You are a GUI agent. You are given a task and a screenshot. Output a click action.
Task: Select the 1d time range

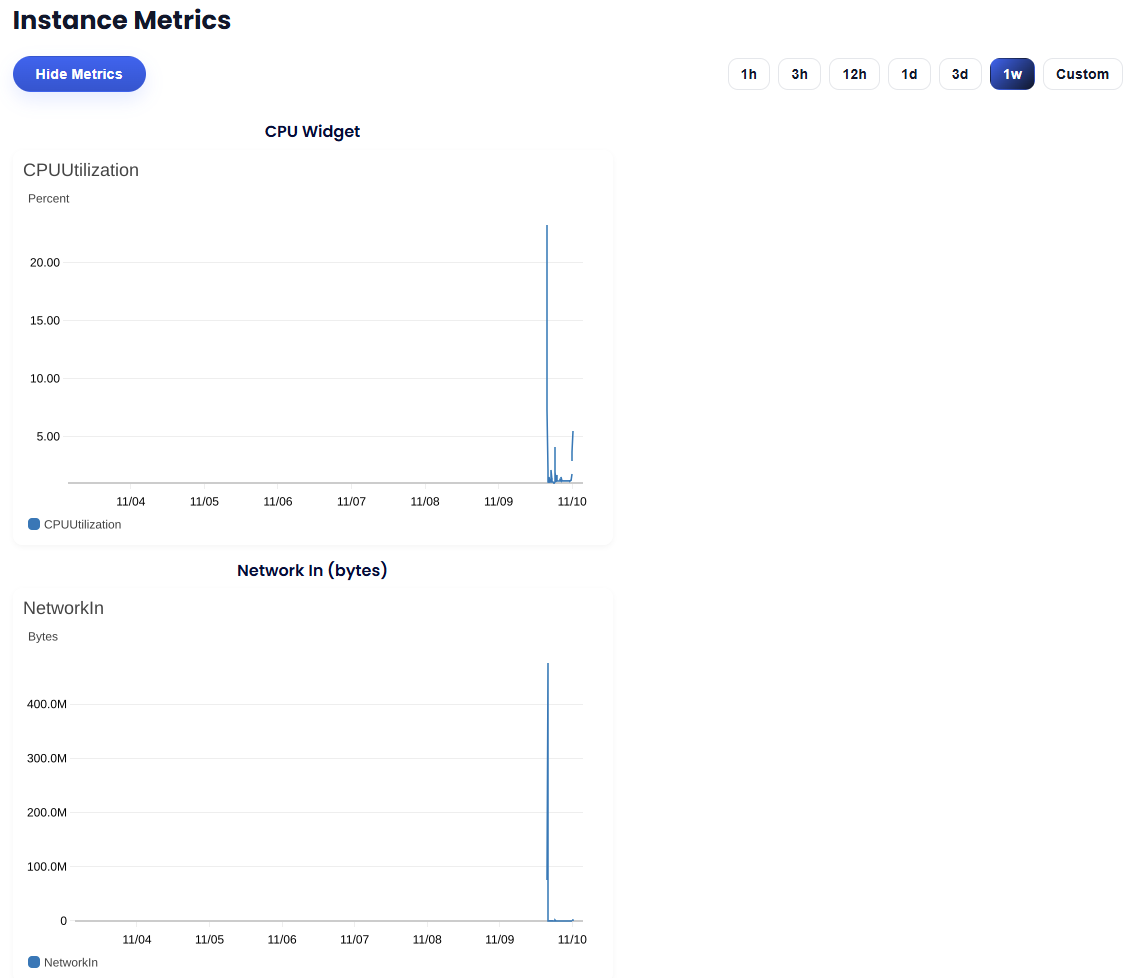coord(909,73)
